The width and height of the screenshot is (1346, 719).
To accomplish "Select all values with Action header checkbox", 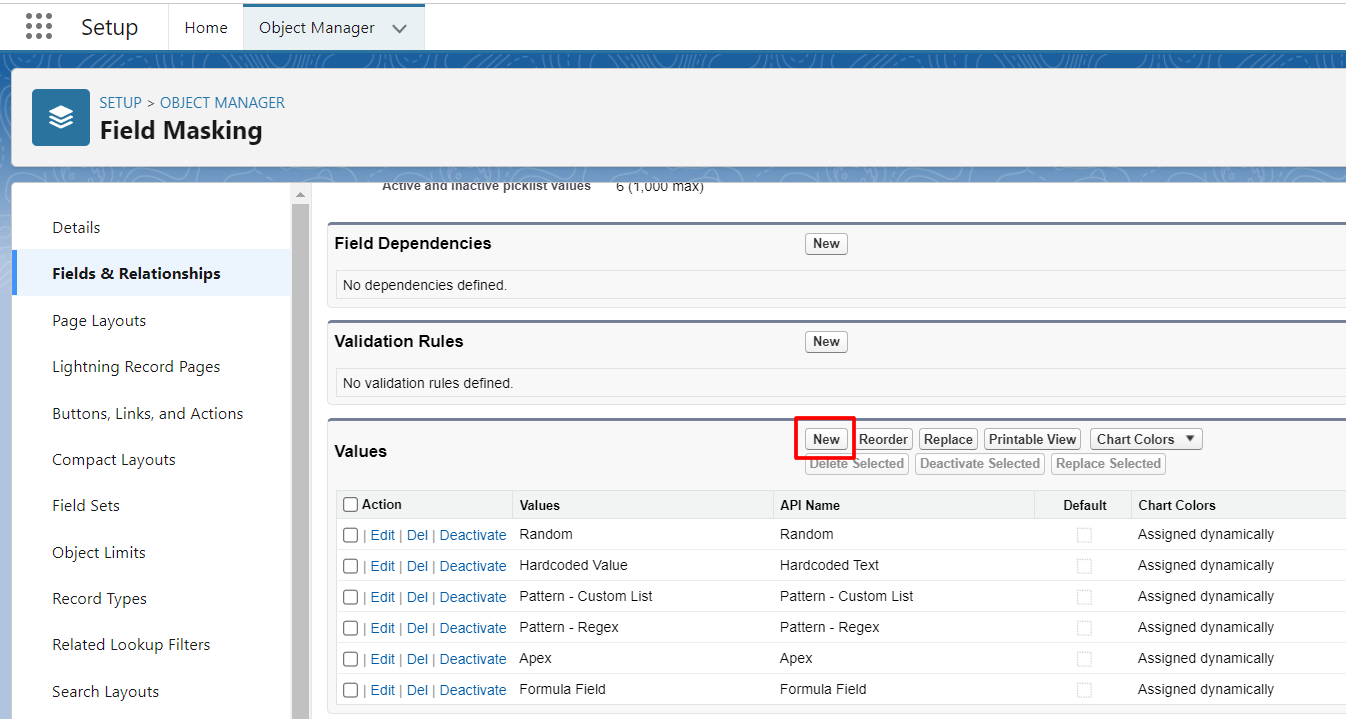I will 350,505.
